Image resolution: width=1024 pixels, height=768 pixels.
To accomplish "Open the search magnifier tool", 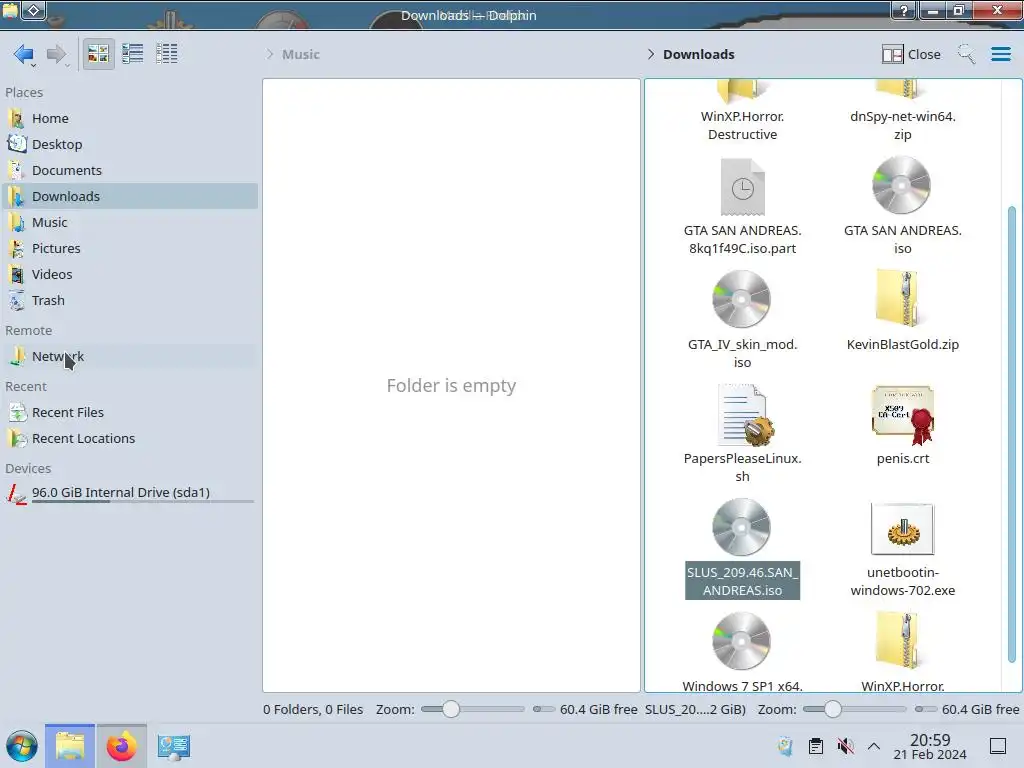I will click(x=966, y=54).
